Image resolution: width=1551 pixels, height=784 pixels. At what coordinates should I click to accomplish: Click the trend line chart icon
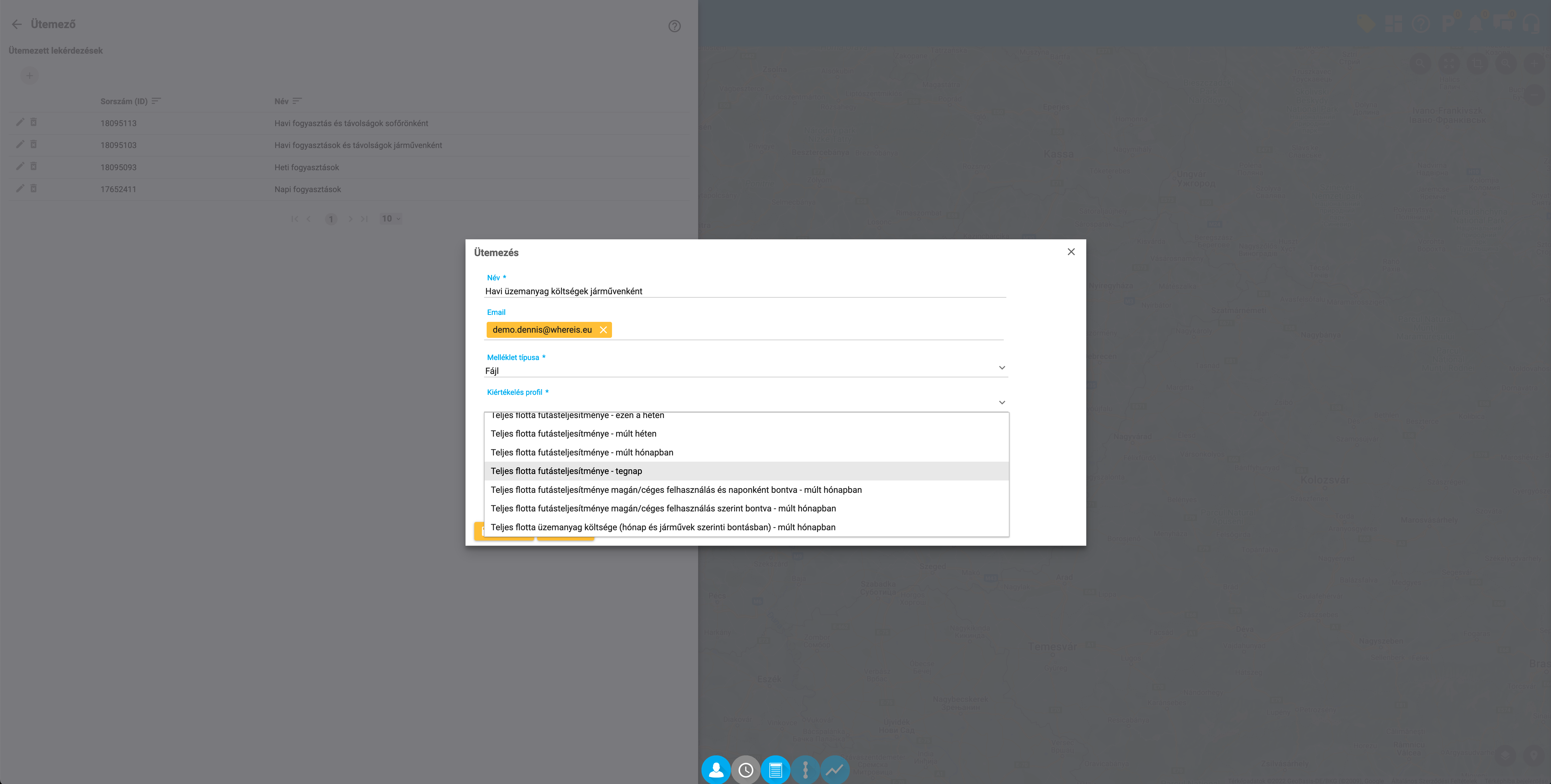pyautogui.click(x=835, y=770)
